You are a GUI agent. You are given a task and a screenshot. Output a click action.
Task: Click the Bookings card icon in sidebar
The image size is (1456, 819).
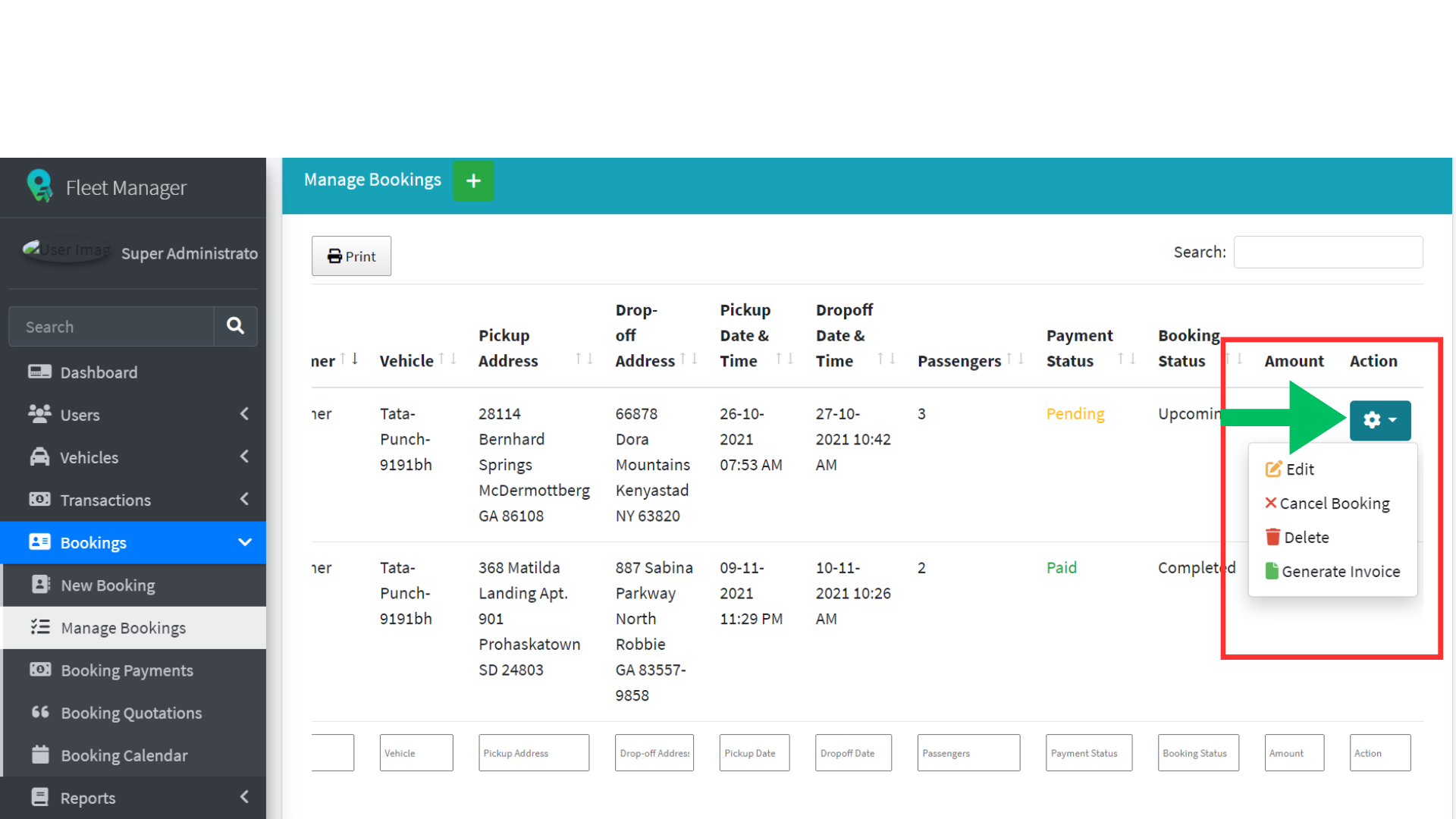tap(39, 542)
